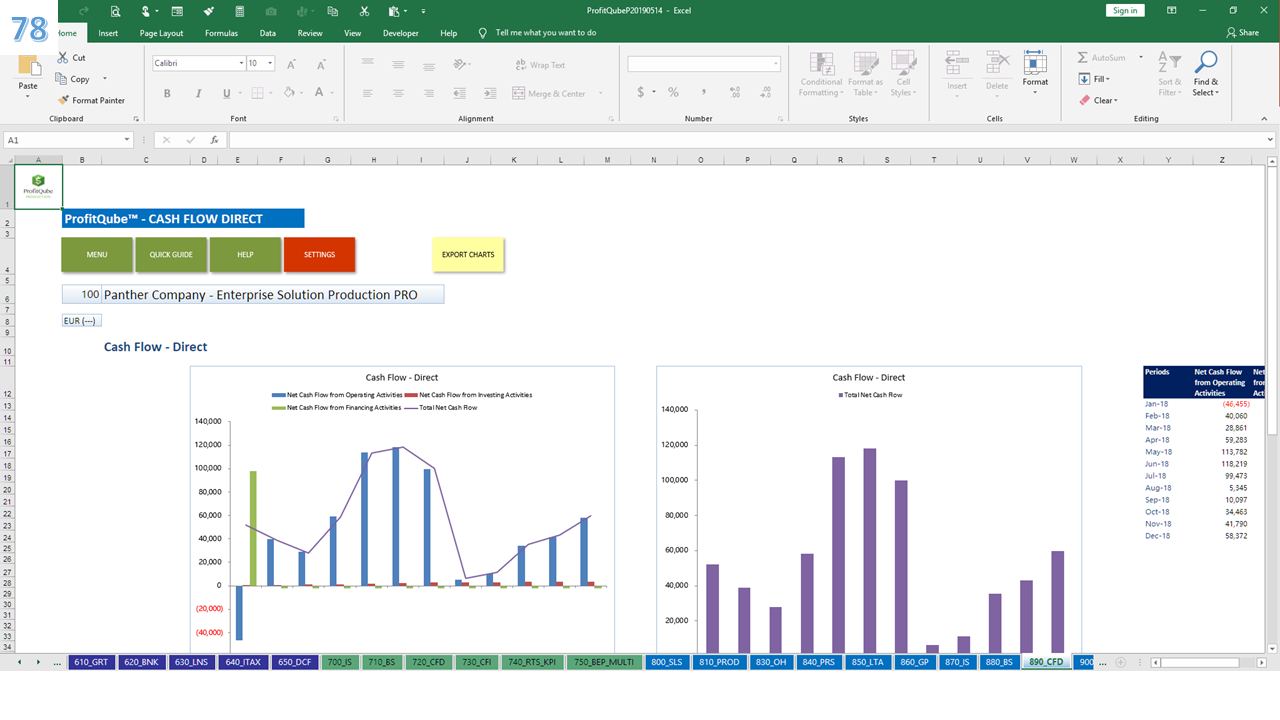Click Decrease Decimal icon

(765, 92)
